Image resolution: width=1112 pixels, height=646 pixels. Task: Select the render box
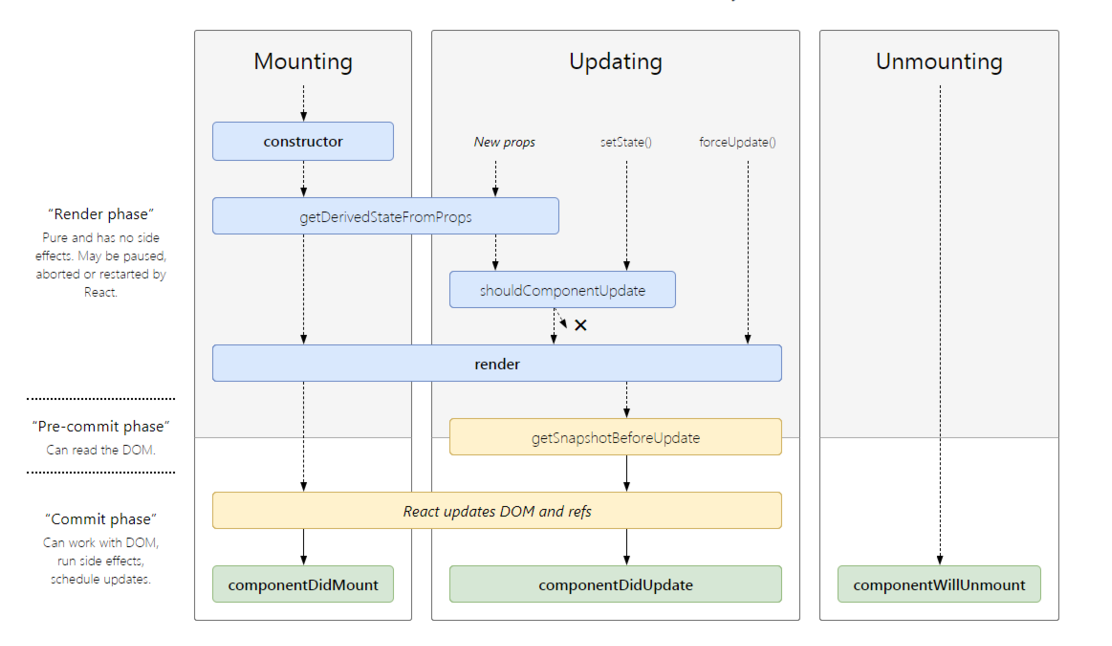[x=496, y=363]
